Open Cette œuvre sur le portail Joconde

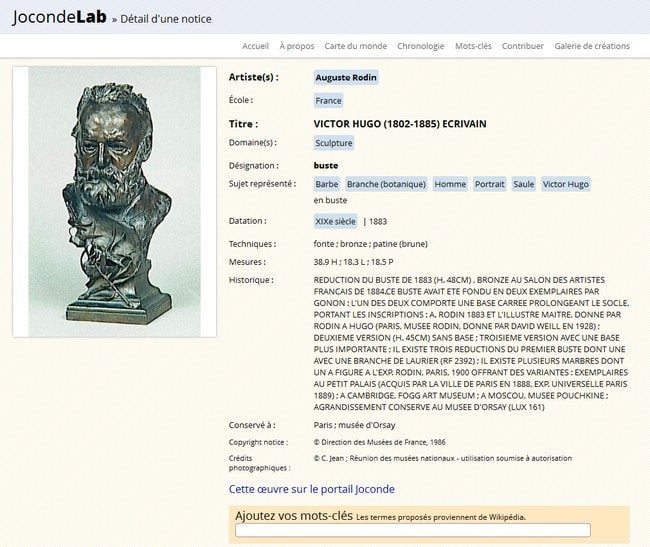tap(312, 489)
